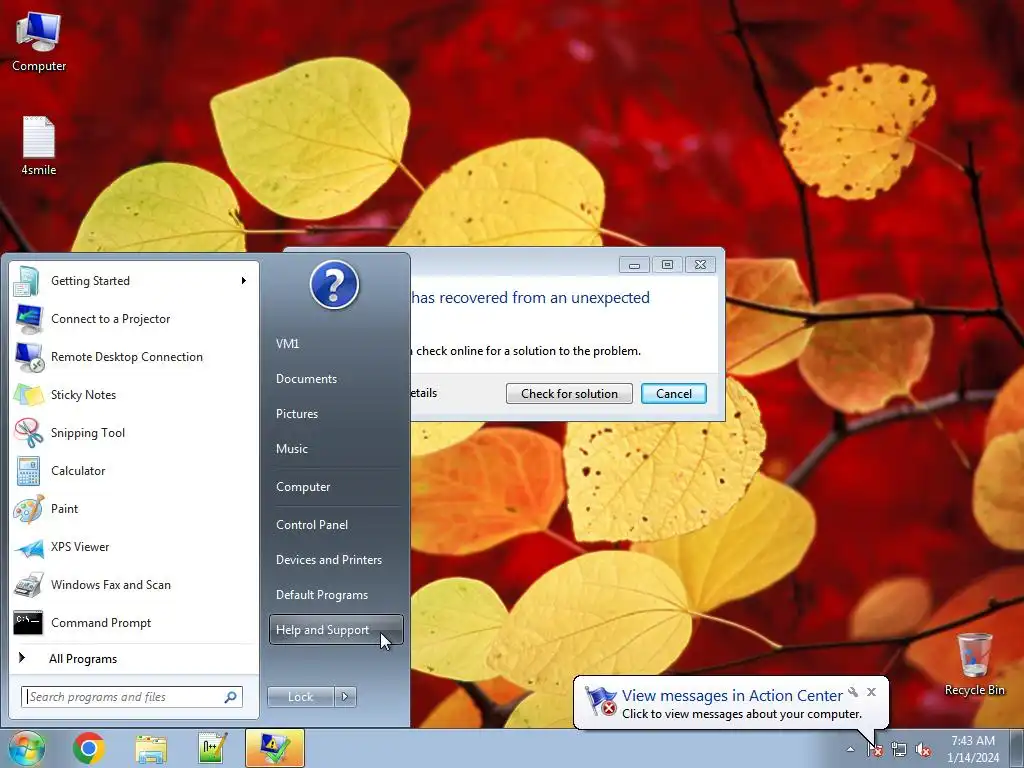Click the Snipping Tool scissors icon

click(28, 433)
